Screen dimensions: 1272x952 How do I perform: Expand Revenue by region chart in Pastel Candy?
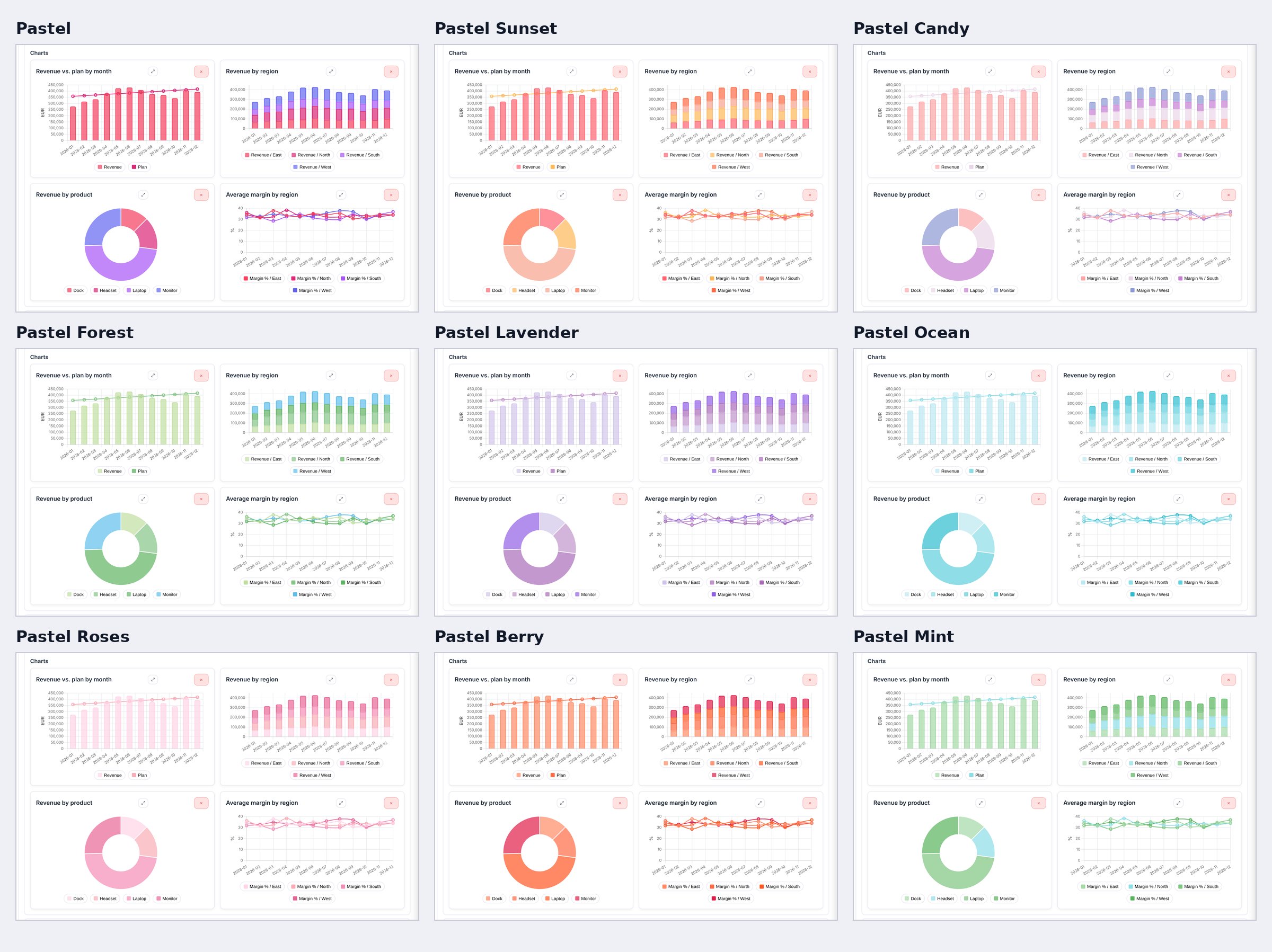[1169, 72]
